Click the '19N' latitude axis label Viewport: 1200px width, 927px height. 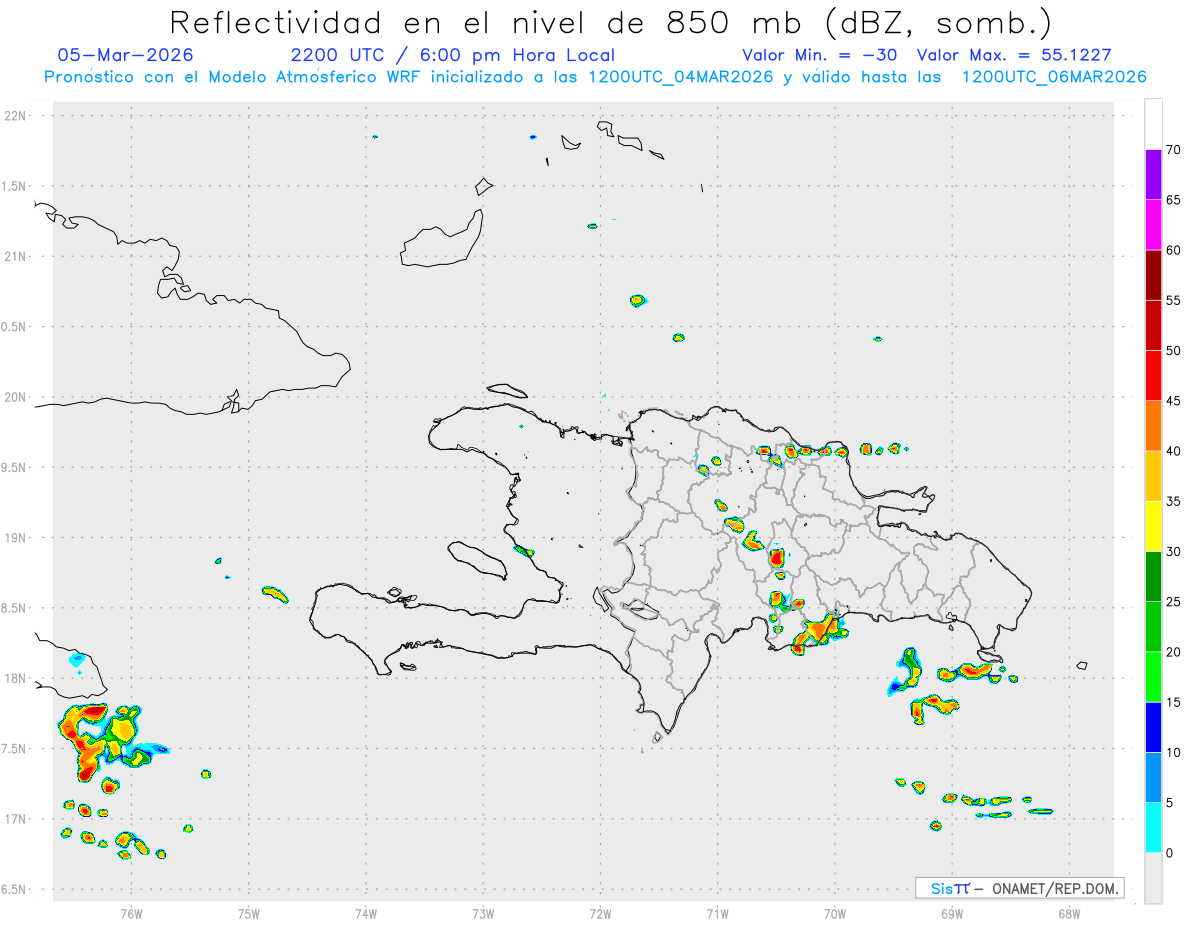[16, 538]
